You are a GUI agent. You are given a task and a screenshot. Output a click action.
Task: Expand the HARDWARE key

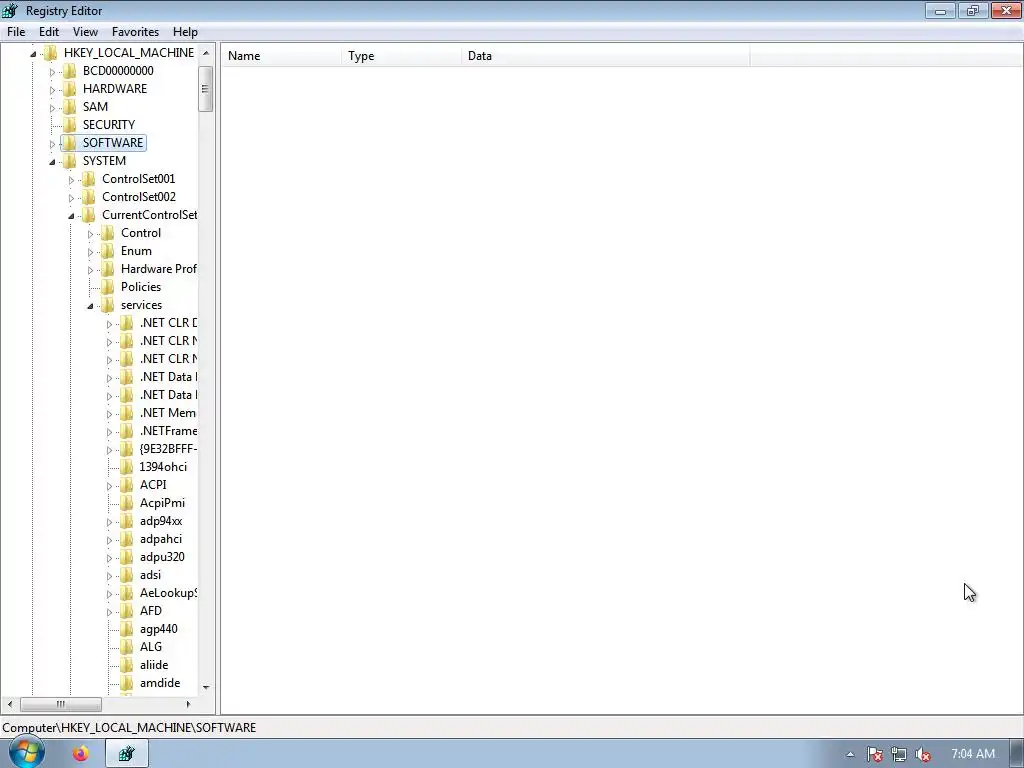[x=52, y=89]
